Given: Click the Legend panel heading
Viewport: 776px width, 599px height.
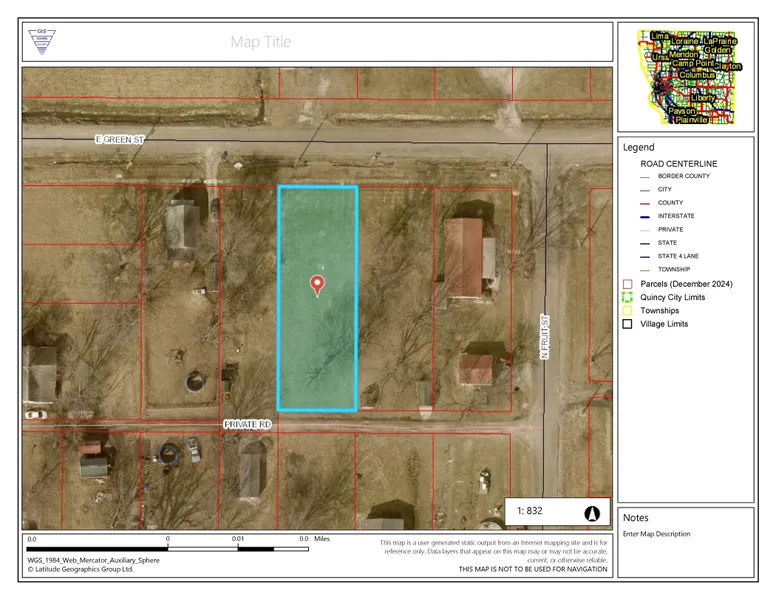Looking at the screenshot, I should coord(639,147).
